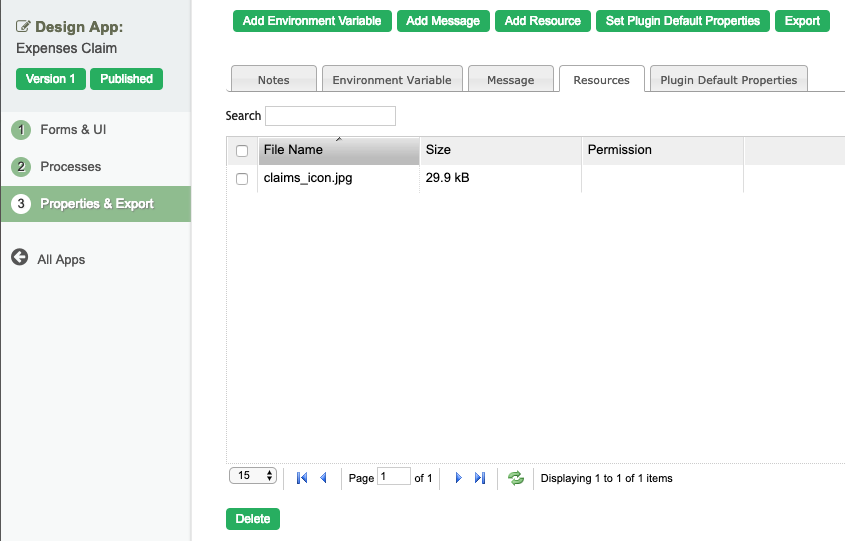Click the All Apps back arrow icon
The height and width of the screenshot is (541, 845).
[x=19, y=258]
